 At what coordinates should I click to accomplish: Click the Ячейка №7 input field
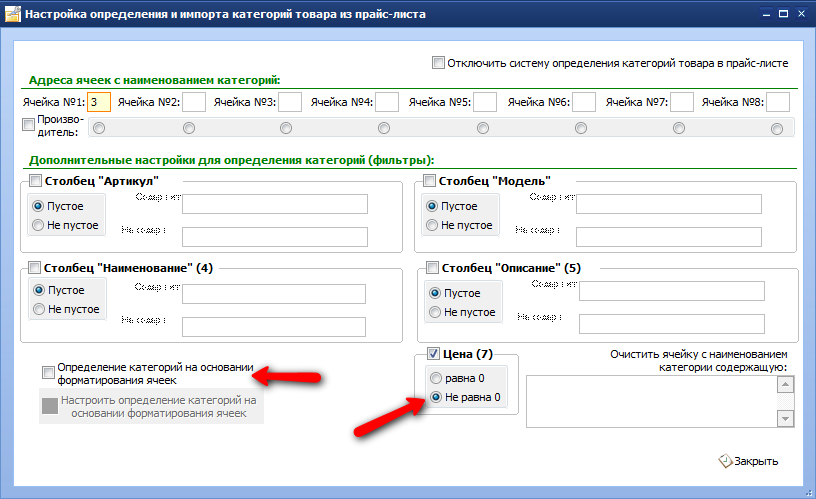click(x=682, y=102)
